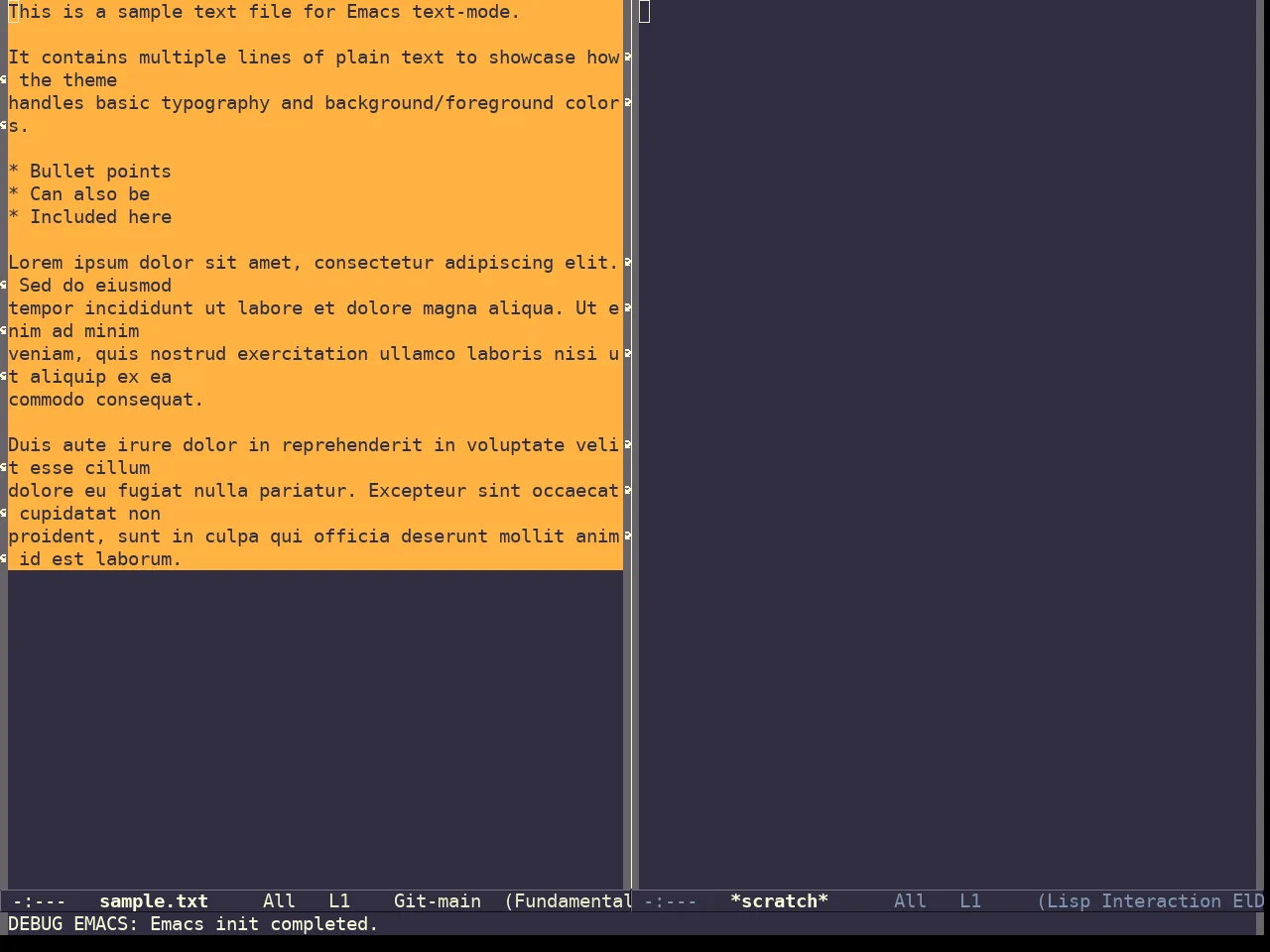Click 'L1' line number in sample.txt mode line
Image resolution: width=1270 pixels, height=952 pixels.
tap(339, 901)
